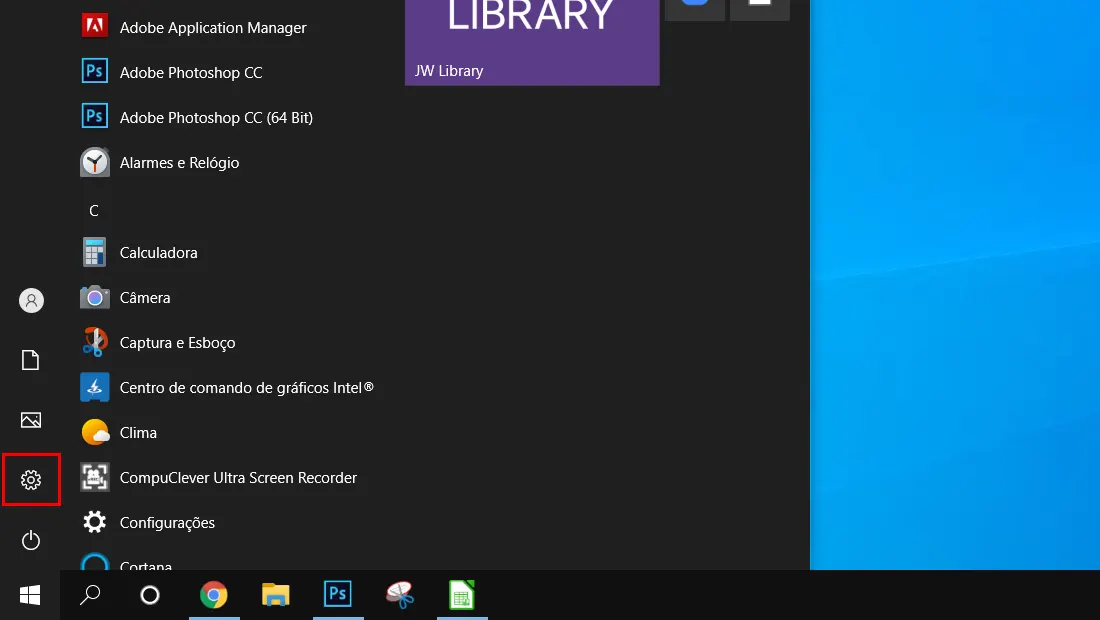Click CompuClever Ultra Screen Recorder text
Screen dimensions: 1100x620
coord(239,478)
